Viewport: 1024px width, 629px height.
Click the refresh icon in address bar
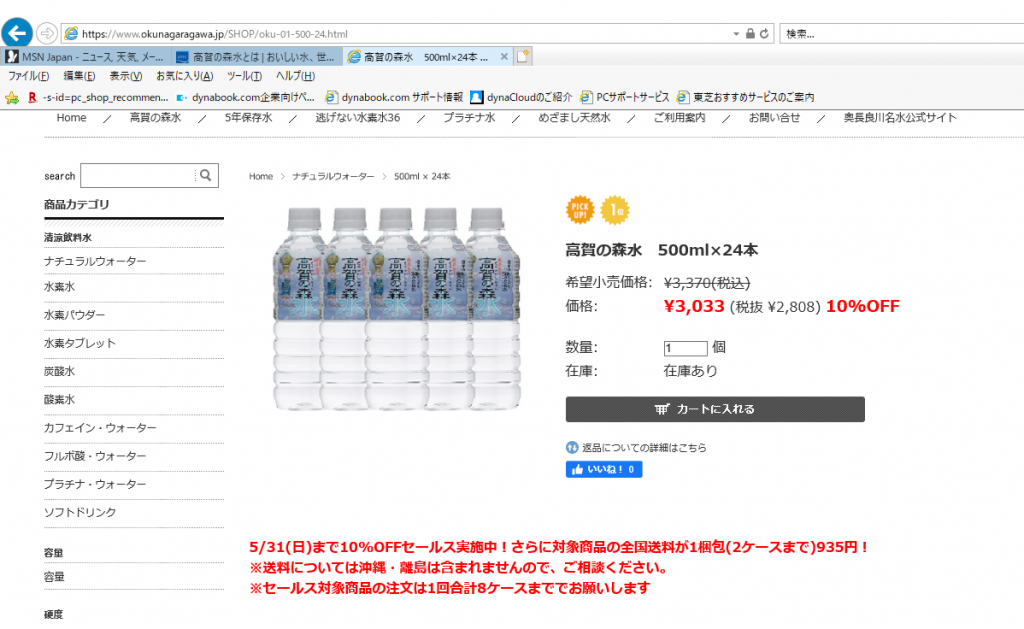[x=763, y=33]
